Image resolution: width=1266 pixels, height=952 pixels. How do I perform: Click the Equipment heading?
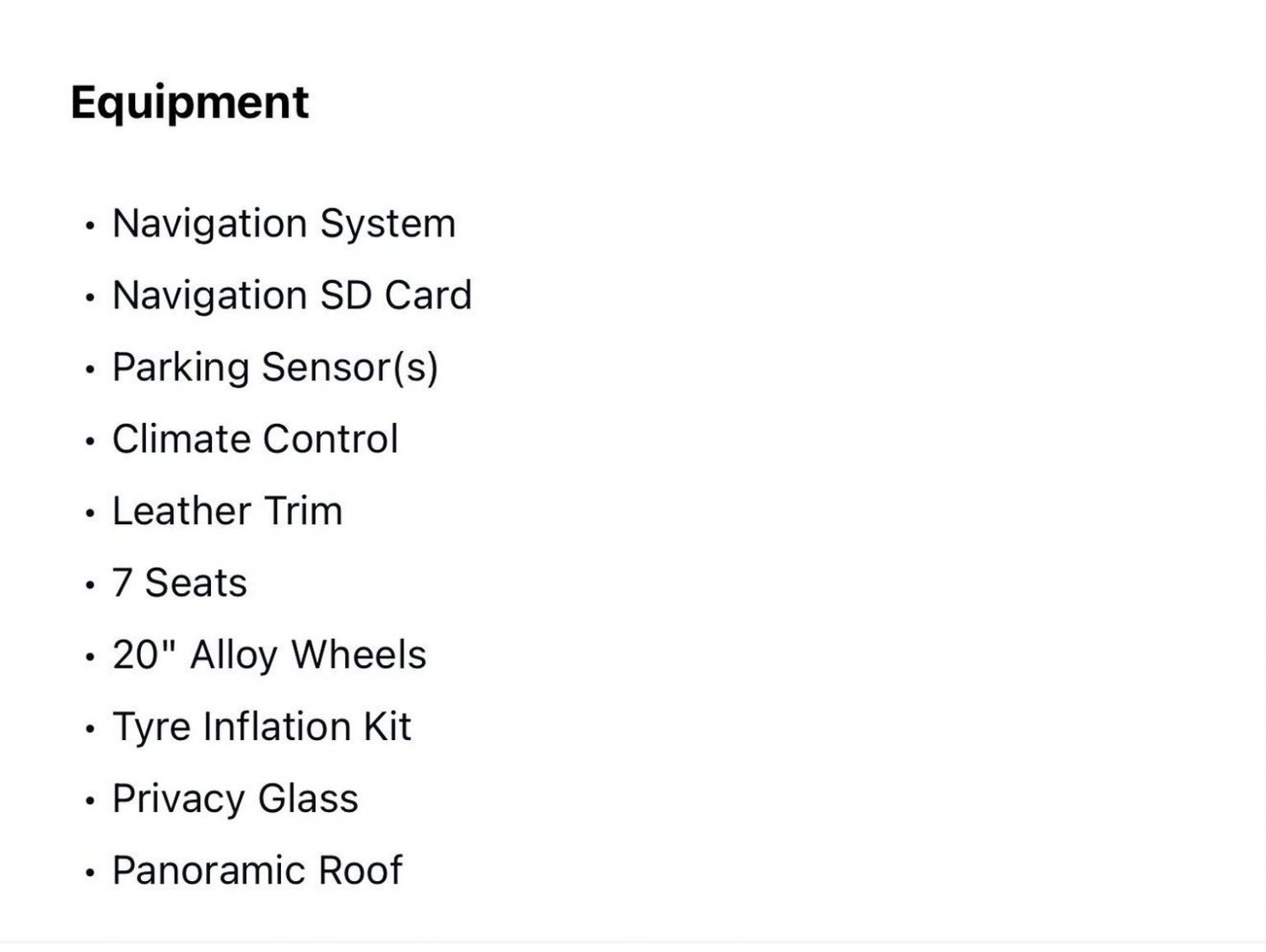pos(190,103)
